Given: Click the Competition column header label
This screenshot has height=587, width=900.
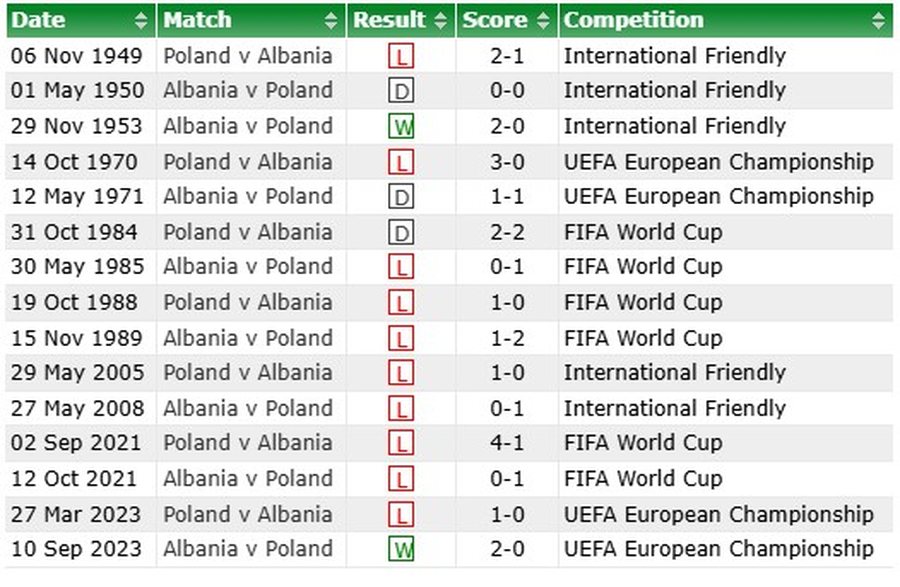Looking at the screenshot, I should tap(633, 20).
